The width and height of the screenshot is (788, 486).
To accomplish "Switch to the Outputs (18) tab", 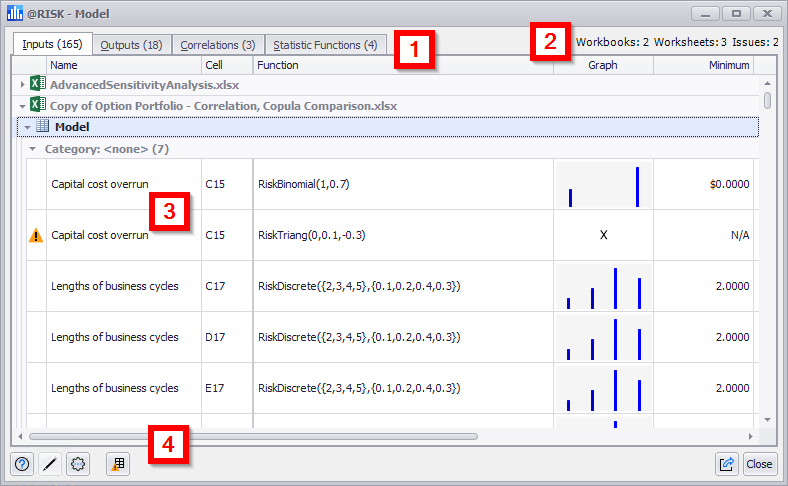I will point(132,45).
